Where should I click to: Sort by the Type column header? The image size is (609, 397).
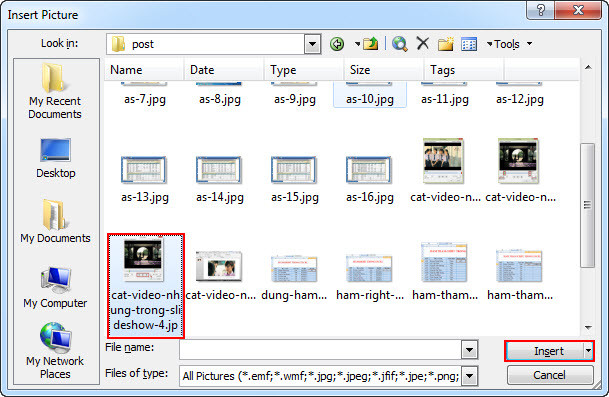(x=304, y=70)
